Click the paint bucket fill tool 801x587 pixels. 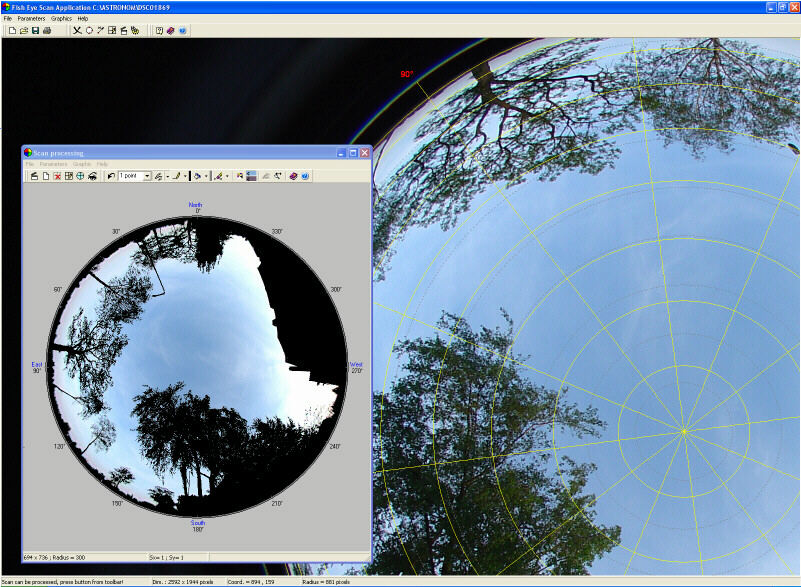click(x=198, y=176)
